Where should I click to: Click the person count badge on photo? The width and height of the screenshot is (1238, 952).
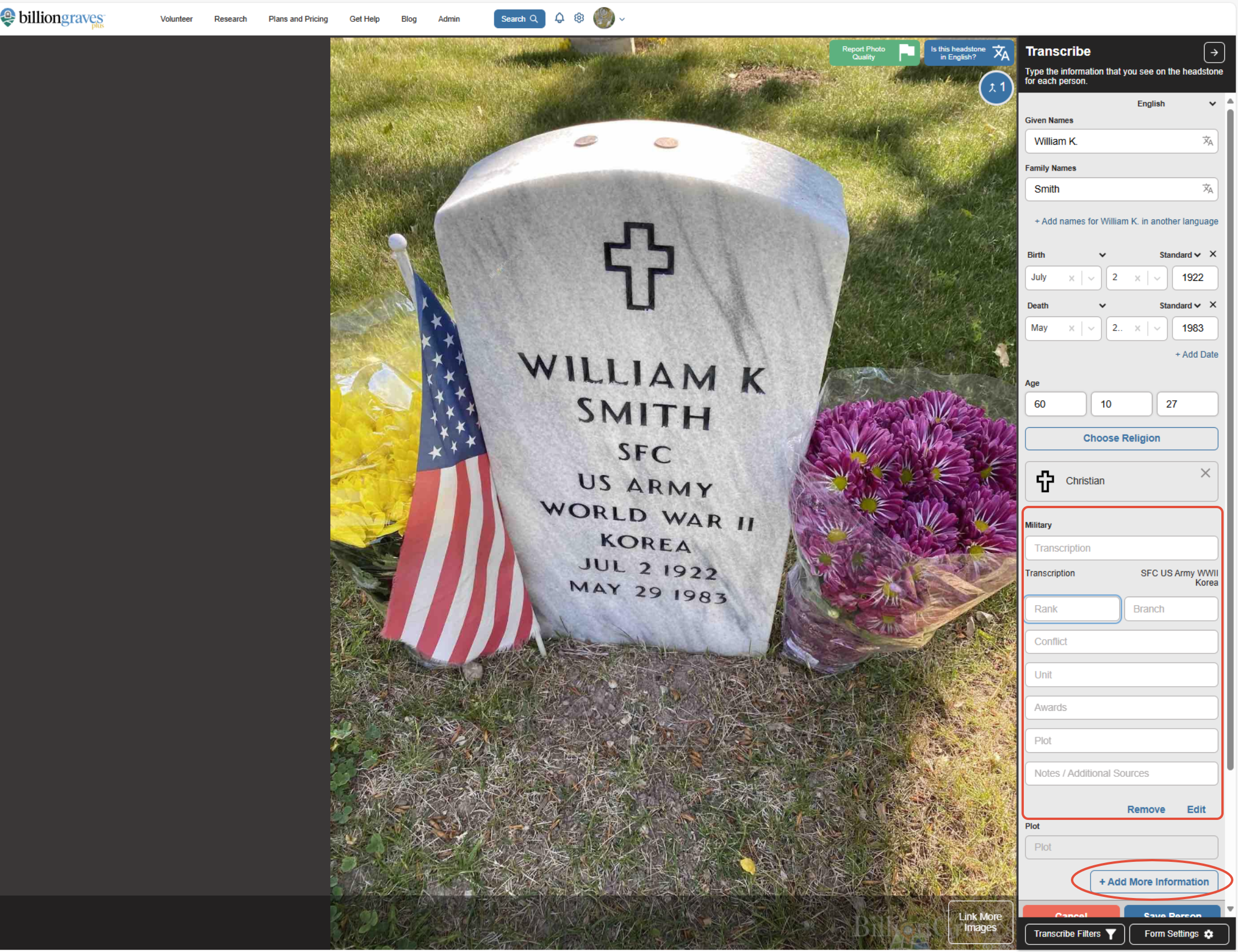(x=996, y=88)
